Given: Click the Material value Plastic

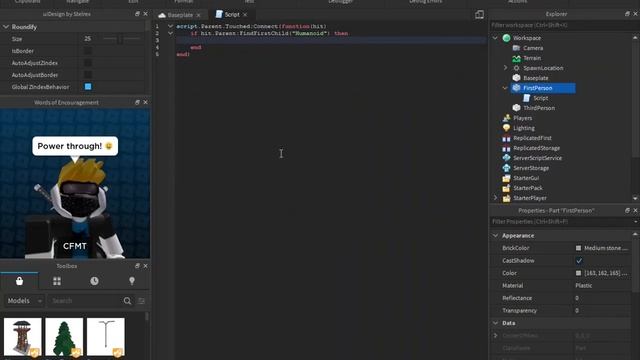Looking at the screenshot, I should 583,286.
